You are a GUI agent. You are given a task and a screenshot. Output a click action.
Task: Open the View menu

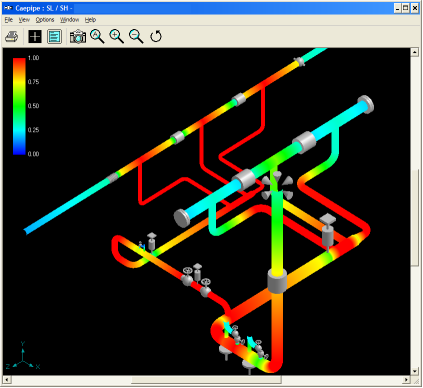[x=24, y=20]
